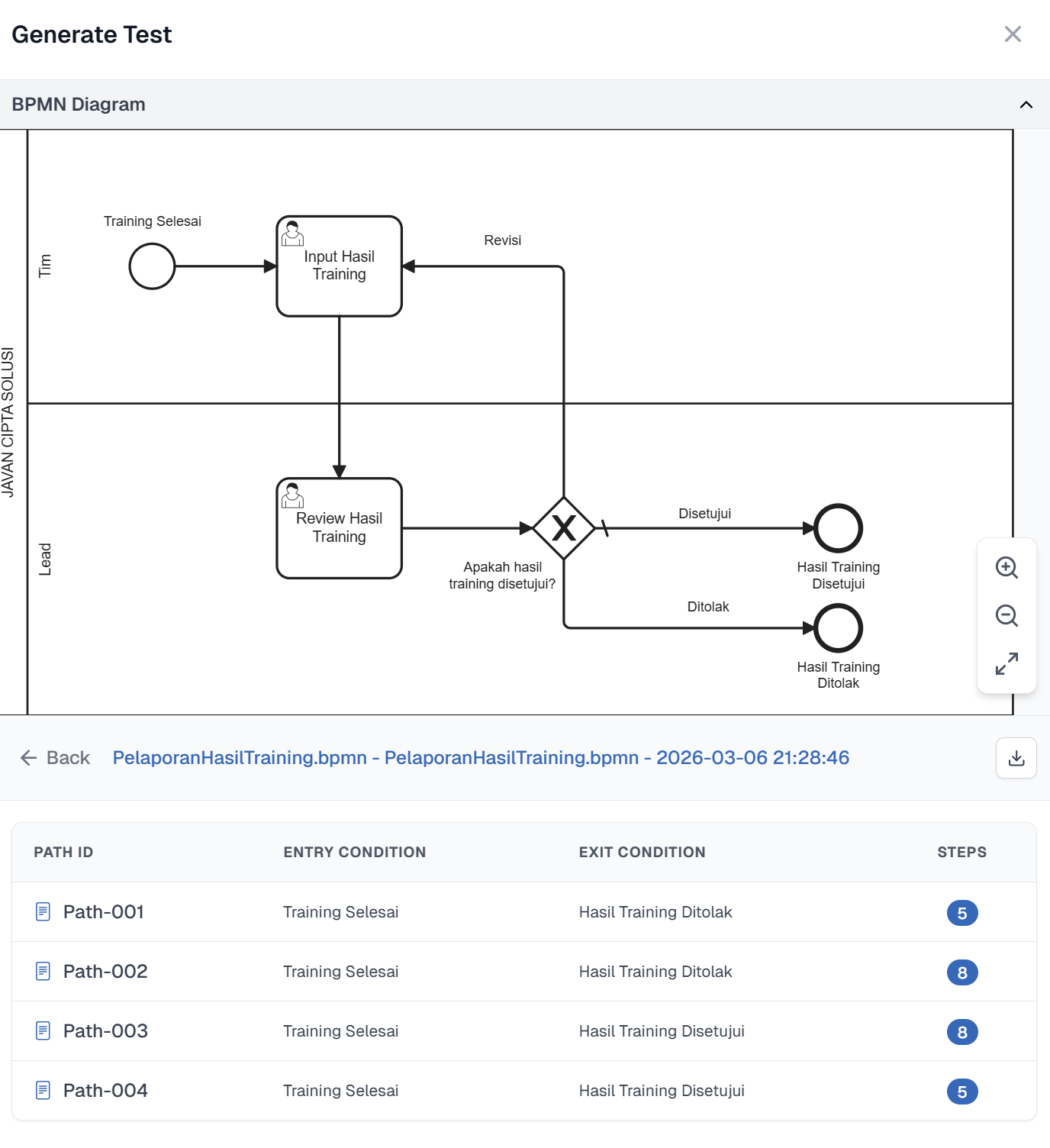
Task: Download the generated test paths
Action: click(x=1016, y=758)
